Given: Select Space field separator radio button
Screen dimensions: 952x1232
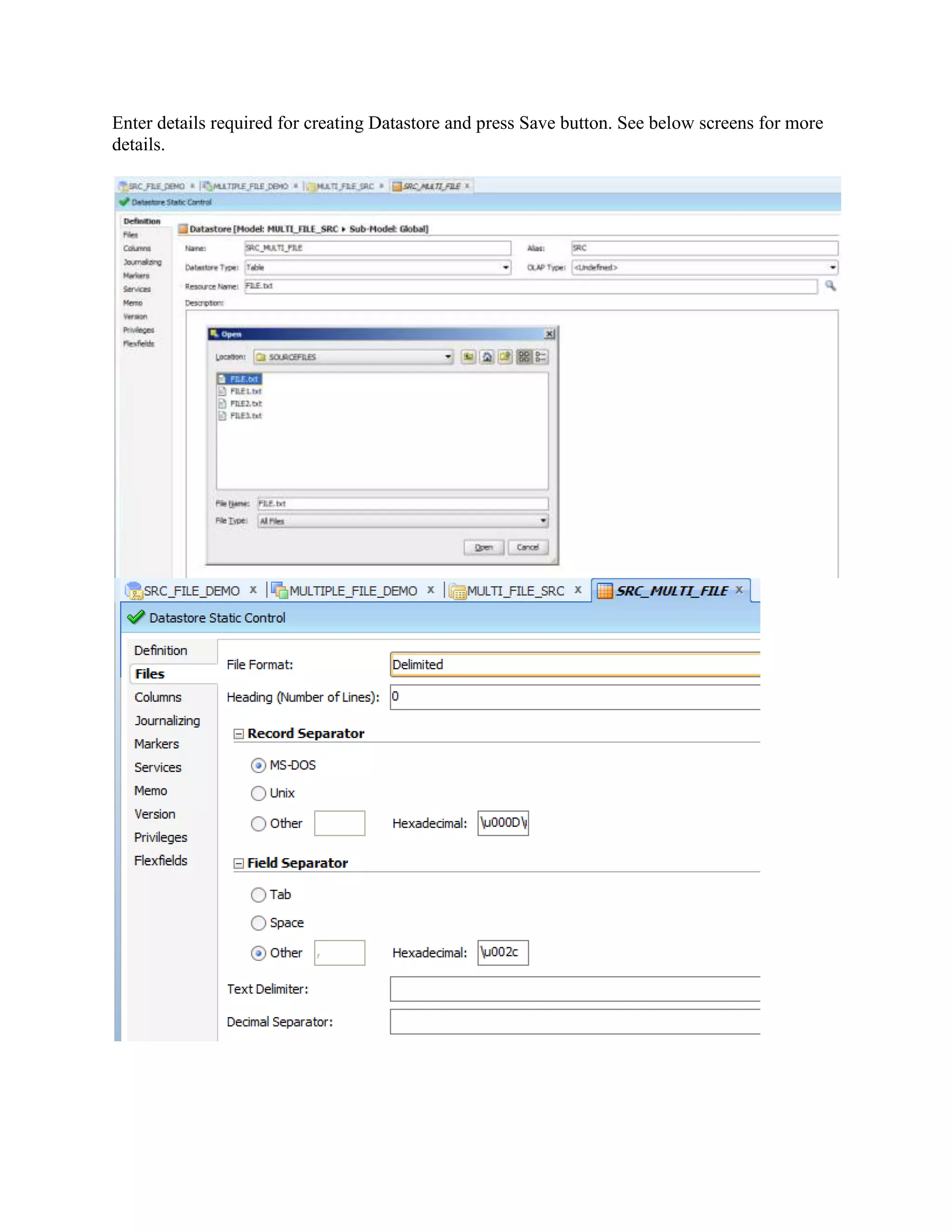Looking at the screenshot, I should (258, 923).
